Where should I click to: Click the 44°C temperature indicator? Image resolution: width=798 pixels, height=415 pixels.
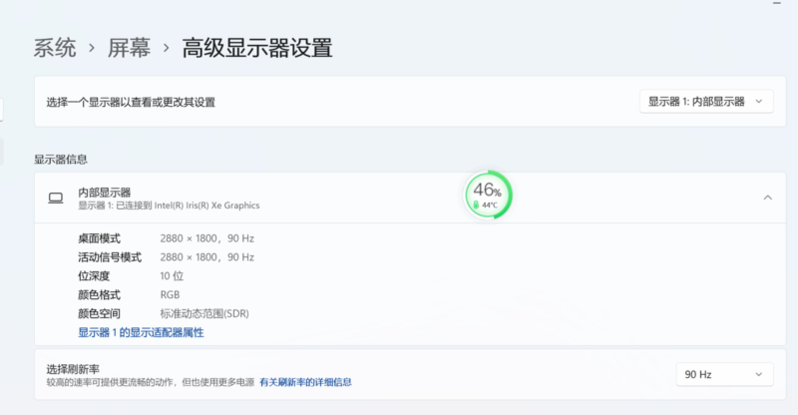point(488,205)
